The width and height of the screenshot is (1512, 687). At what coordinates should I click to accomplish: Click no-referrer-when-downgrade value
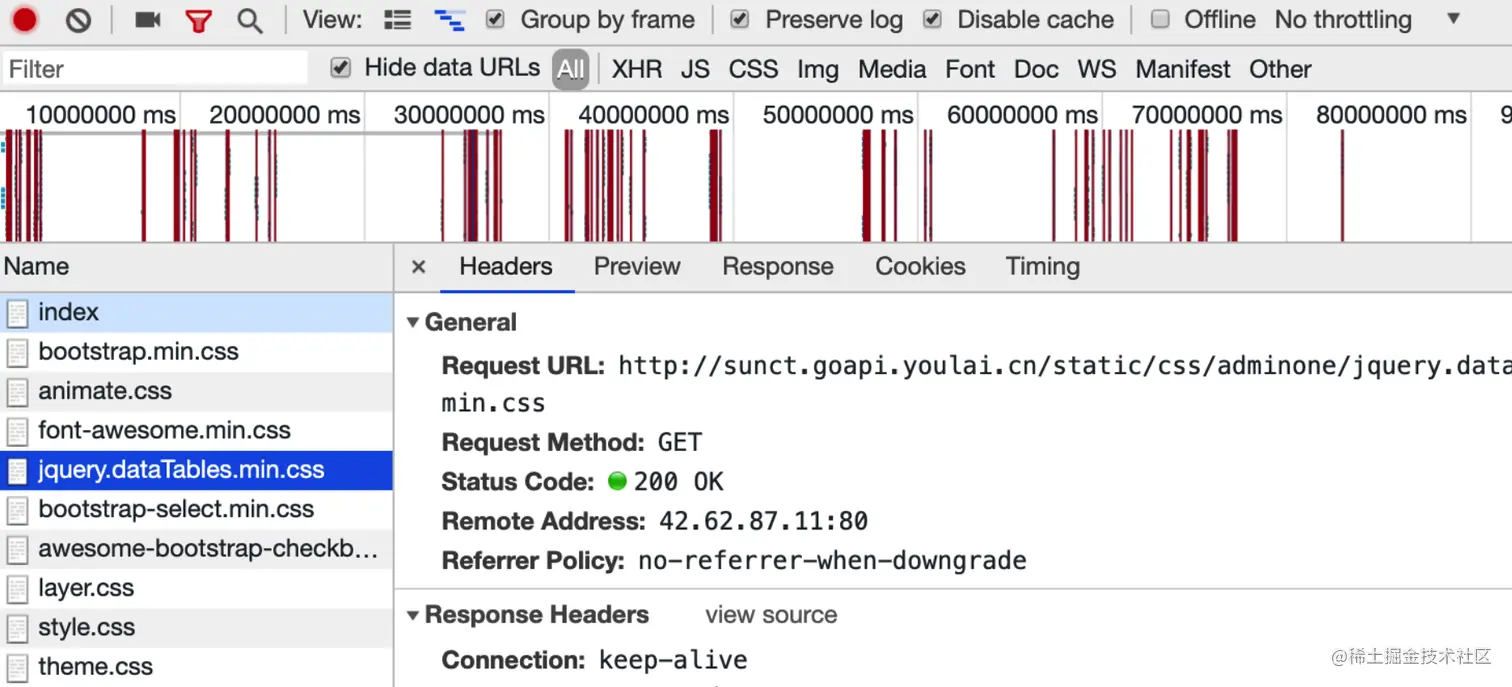coord(832,561)
